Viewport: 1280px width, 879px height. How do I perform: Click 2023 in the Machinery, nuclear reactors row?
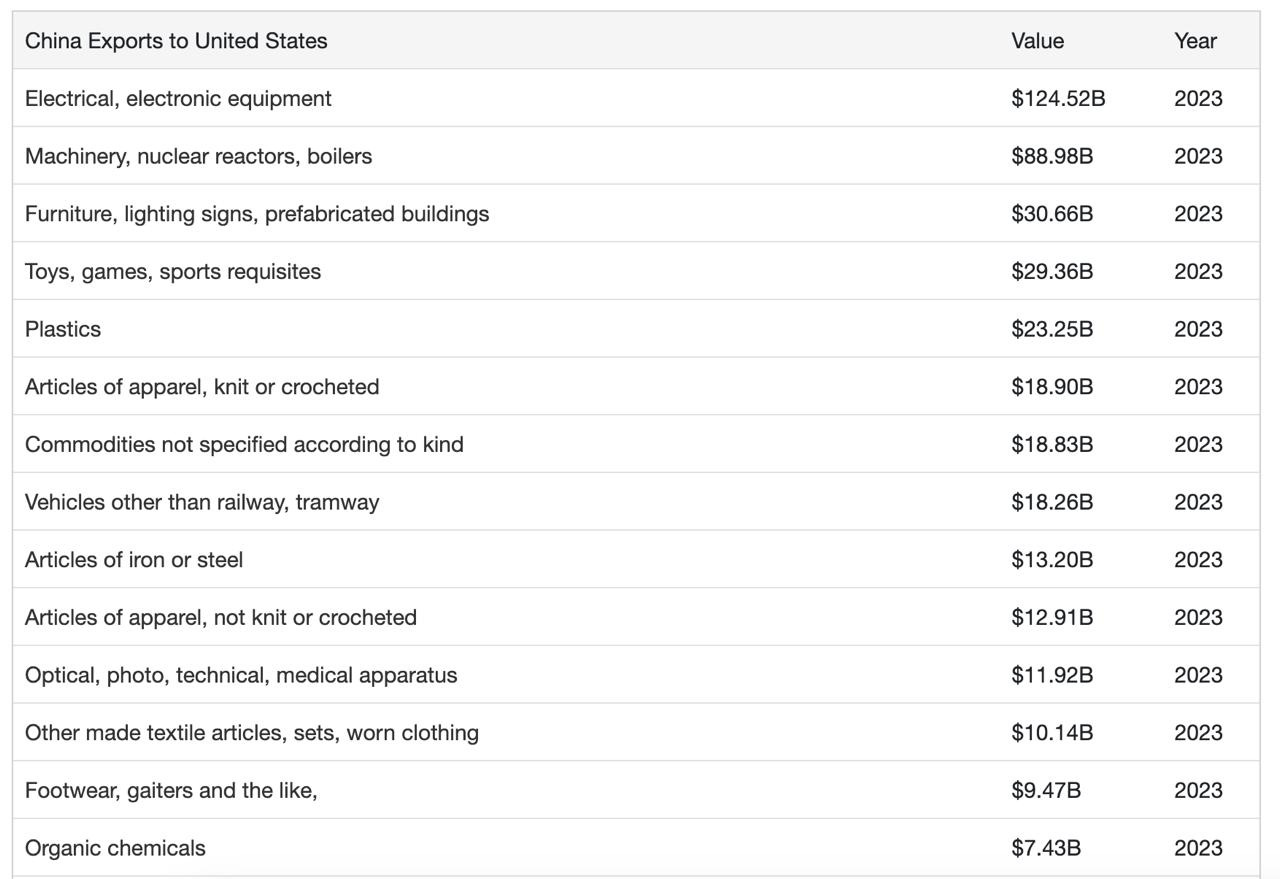point(1198,156)
